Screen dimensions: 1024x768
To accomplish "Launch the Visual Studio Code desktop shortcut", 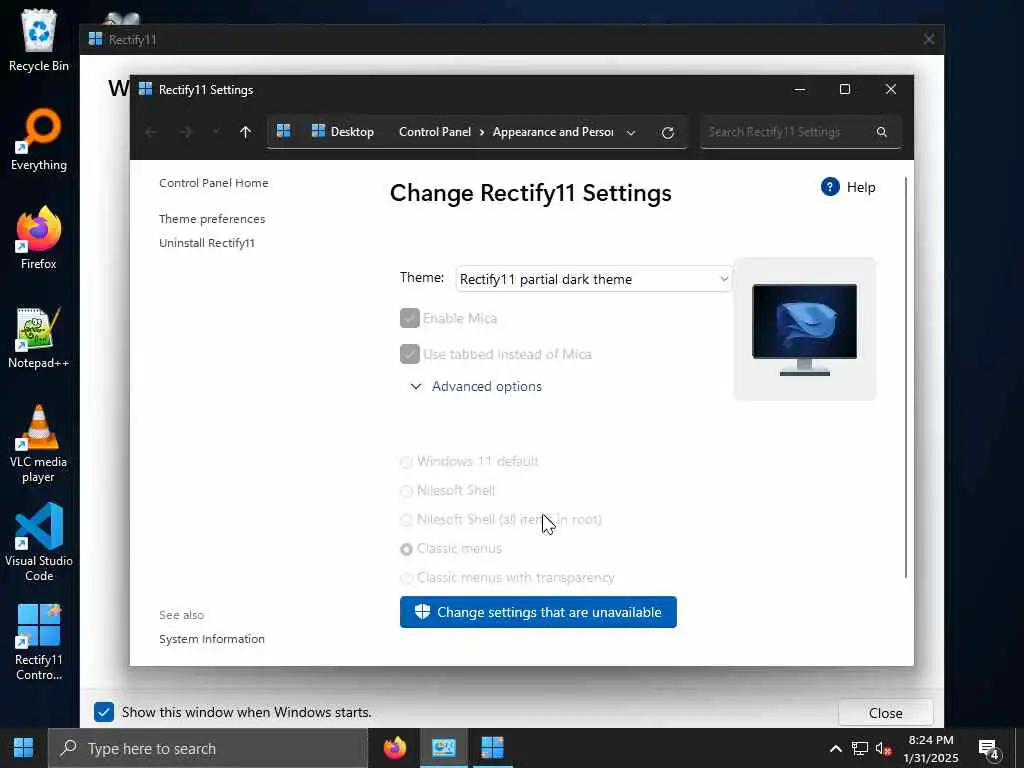I will point(39,542).
